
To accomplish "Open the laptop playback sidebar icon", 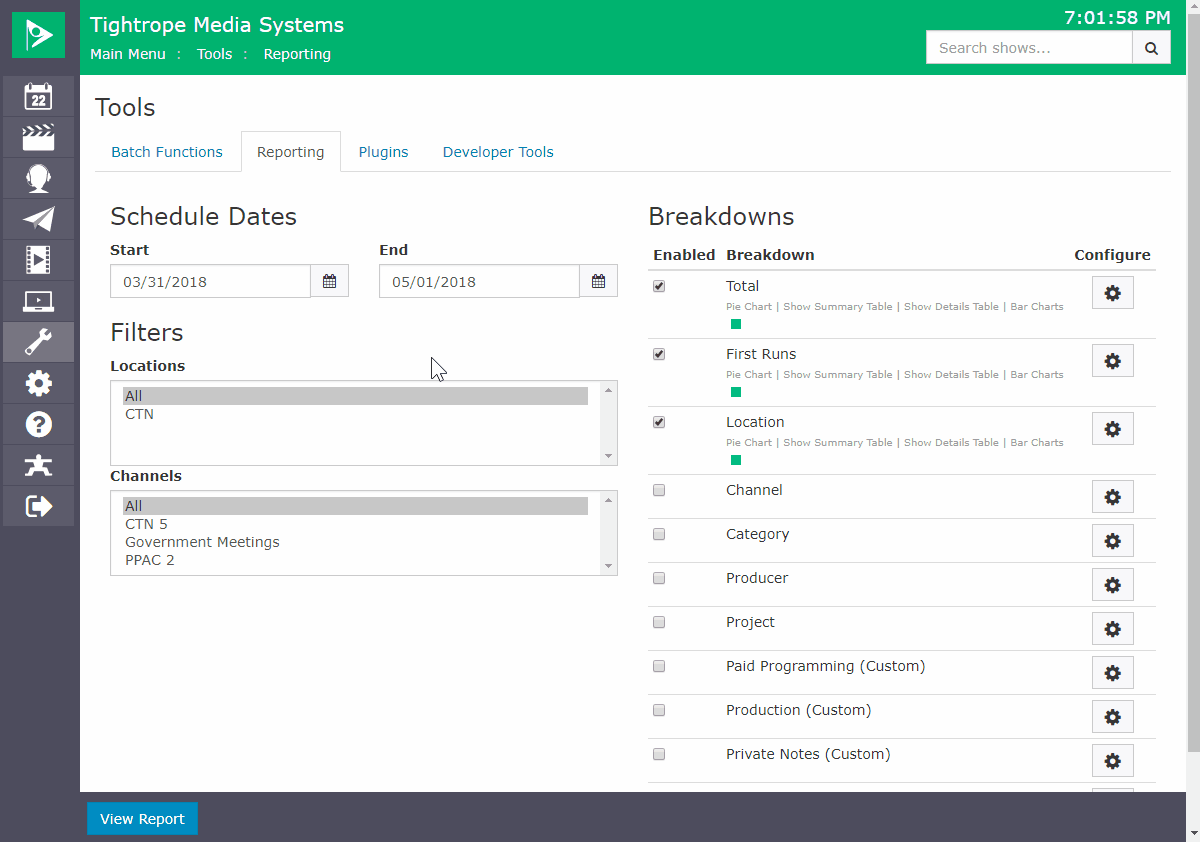I will 38,302.
